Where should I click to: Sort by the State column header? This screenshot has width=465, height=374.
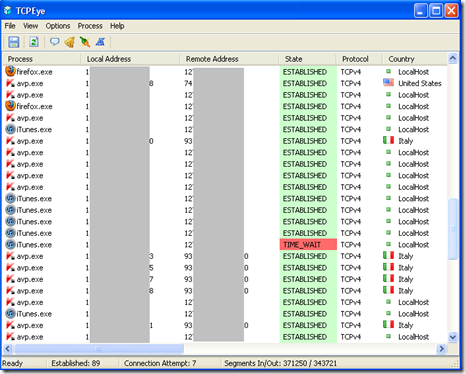[307, 59]
